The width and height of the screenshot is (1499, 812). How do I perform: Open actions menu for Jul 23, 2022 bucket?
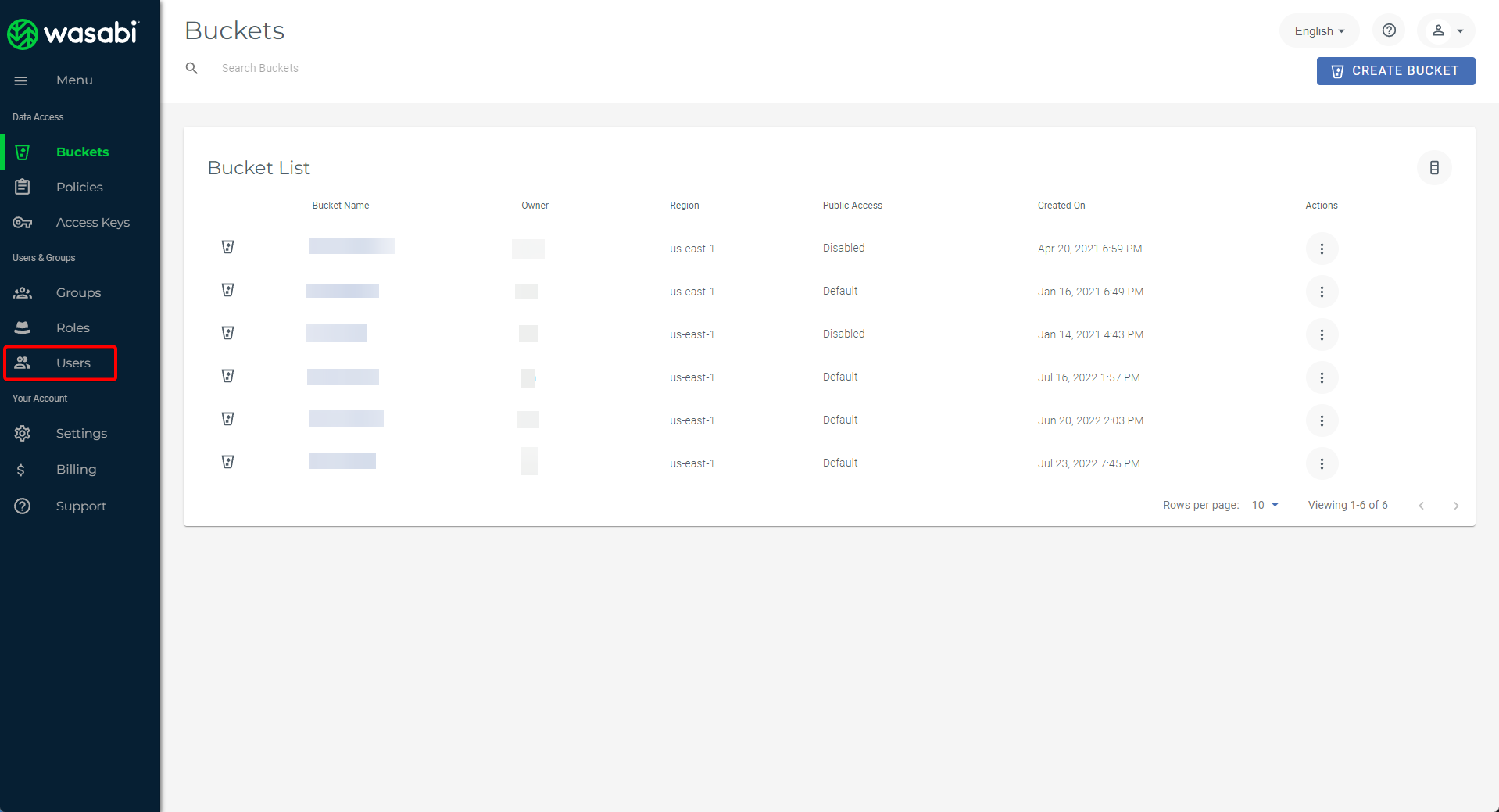pyautogui.click(x=1322, y=463)
